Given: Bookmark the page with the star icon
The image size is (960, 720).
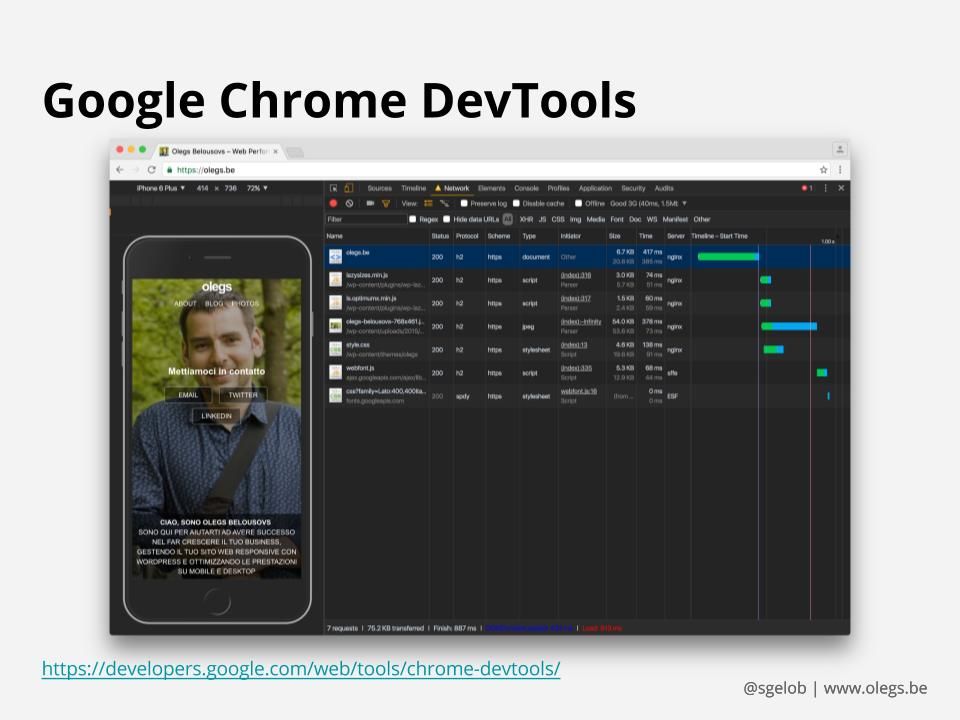Looking at the screenshot, I should tap(823, 170).
